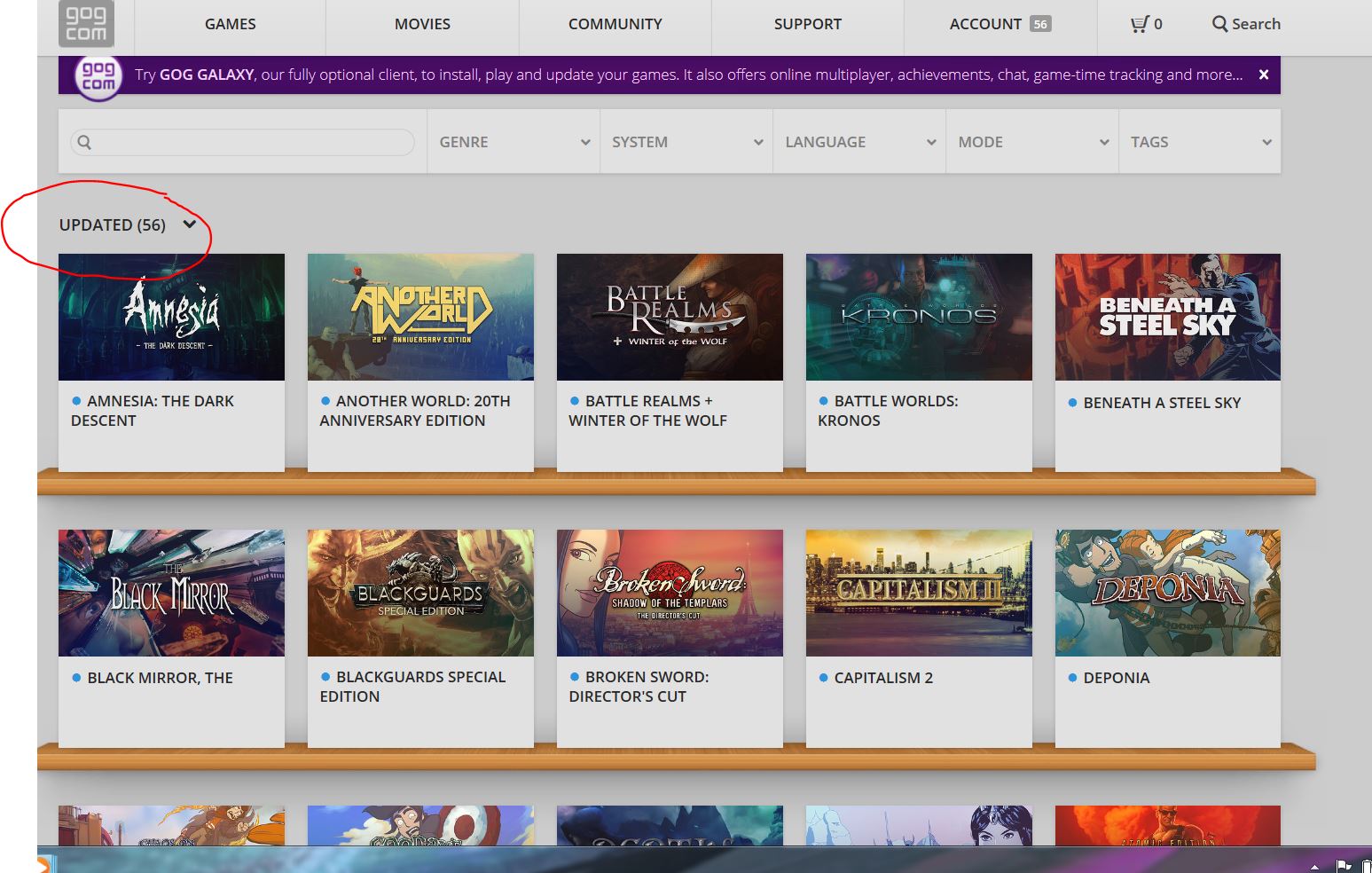Screen dimensions: 1372x873
Task: Open the GAMES menu
Action: 231,24
